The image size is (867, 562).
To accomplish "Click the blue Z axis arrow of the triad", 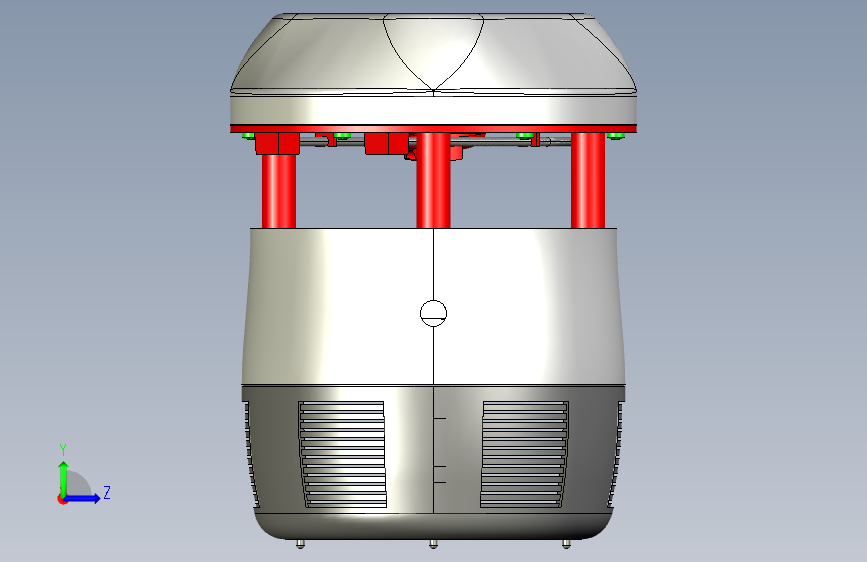I will [x=83, y=498].
